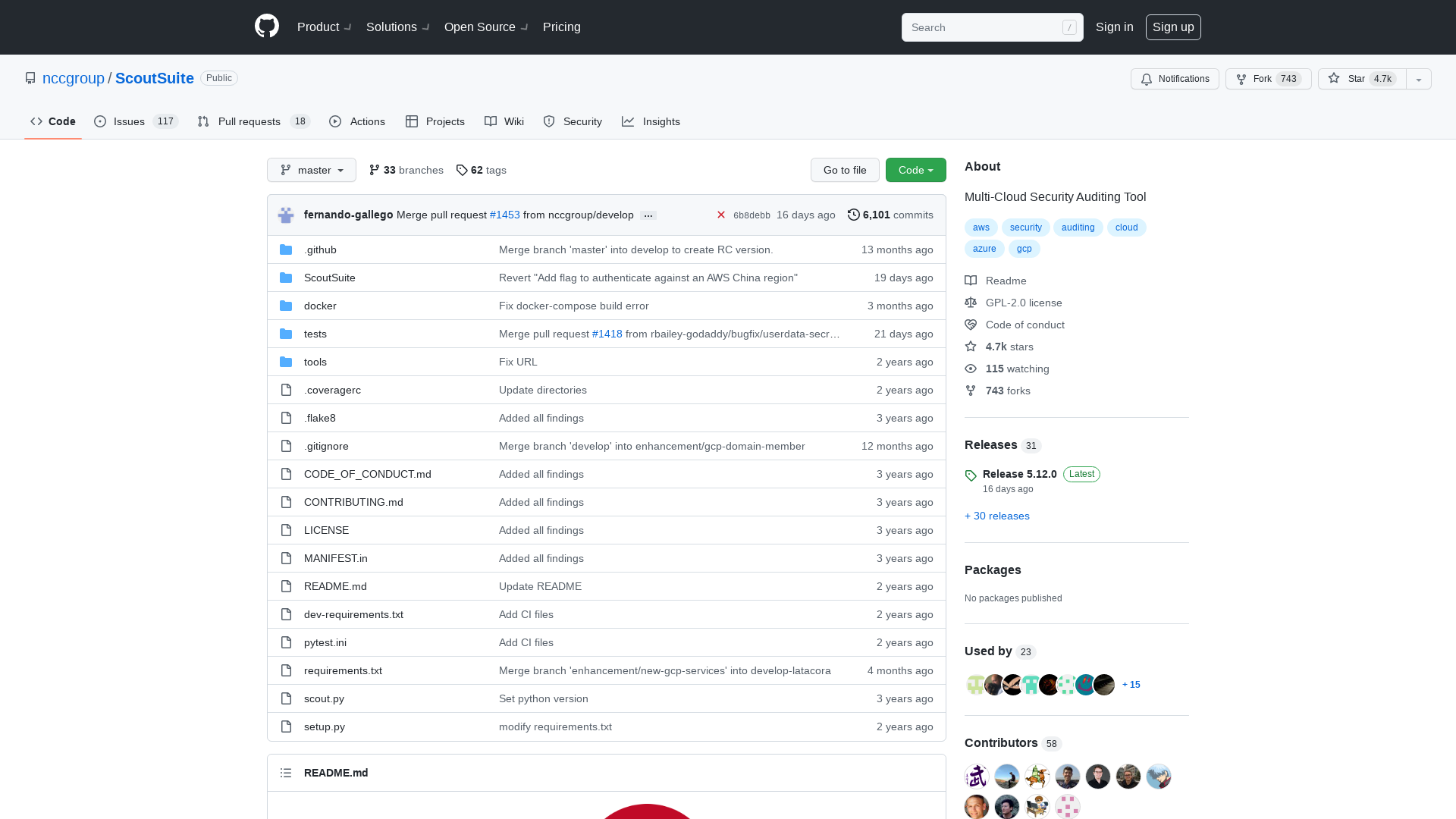Click the azure topic tag
1456x819 pixels.
pos(984,249)
